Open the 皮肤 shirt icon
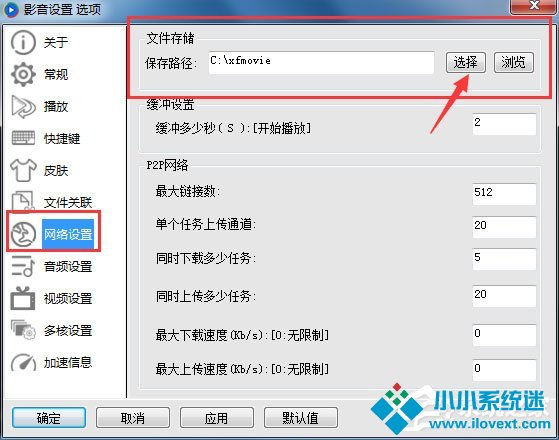The width and height of the screenshot is (559, 440). 23,170
